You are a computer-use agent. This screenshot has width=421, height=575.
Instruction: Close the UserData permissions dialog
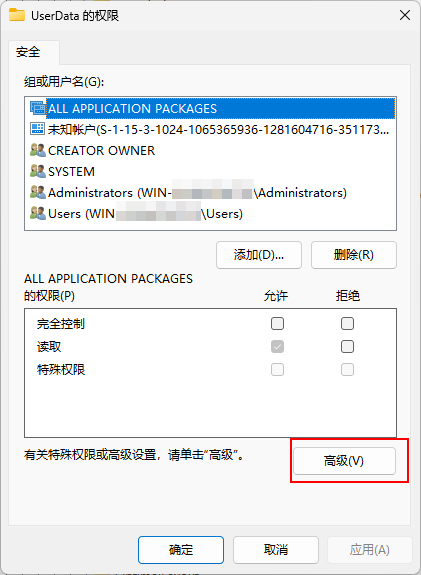pos(405,15)
